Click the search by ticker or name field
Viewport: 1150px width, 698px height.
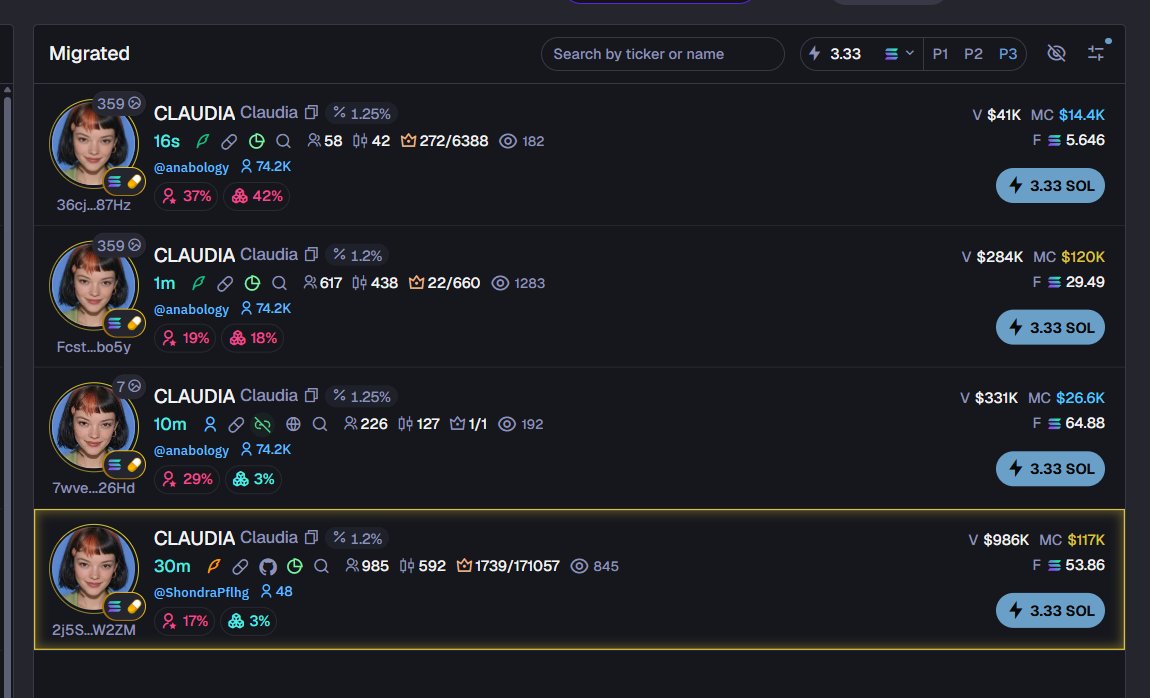[x=662, y=54]
